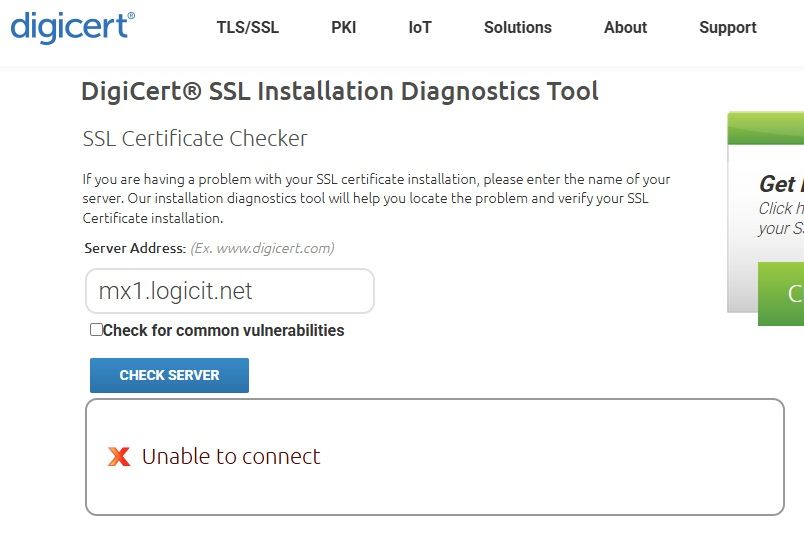The image size is (804, 542).
Task: Click the bold 'Get' promo heading
Action: (x=779, y=184)
